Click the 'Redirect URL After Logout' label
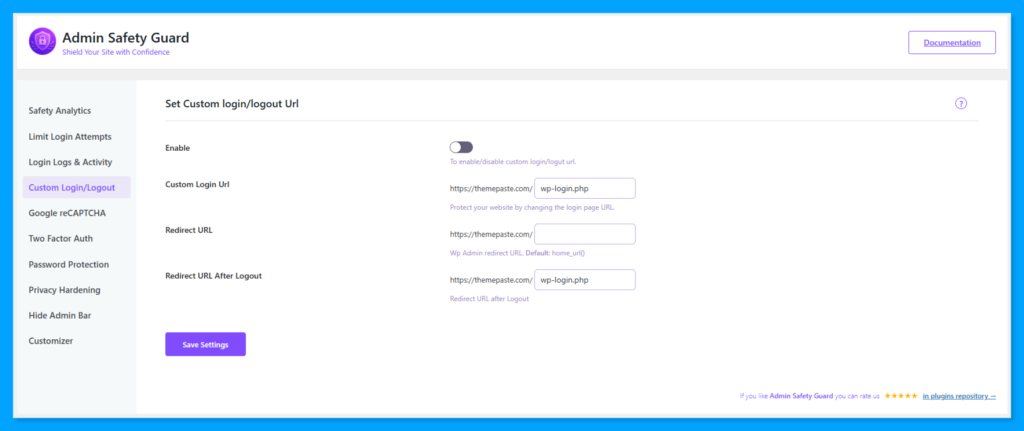Image resolution: width=1024 pixels, height=431 pixels. tap(214, 276)
